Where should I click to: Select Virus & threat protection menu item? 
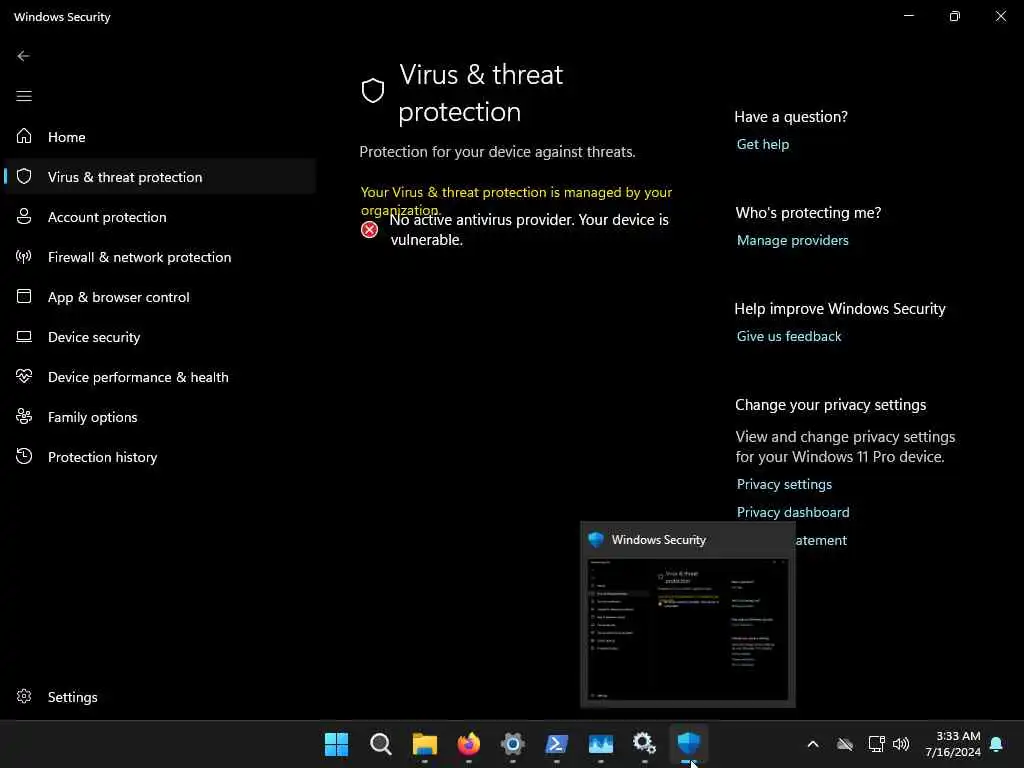pos(159,176)
